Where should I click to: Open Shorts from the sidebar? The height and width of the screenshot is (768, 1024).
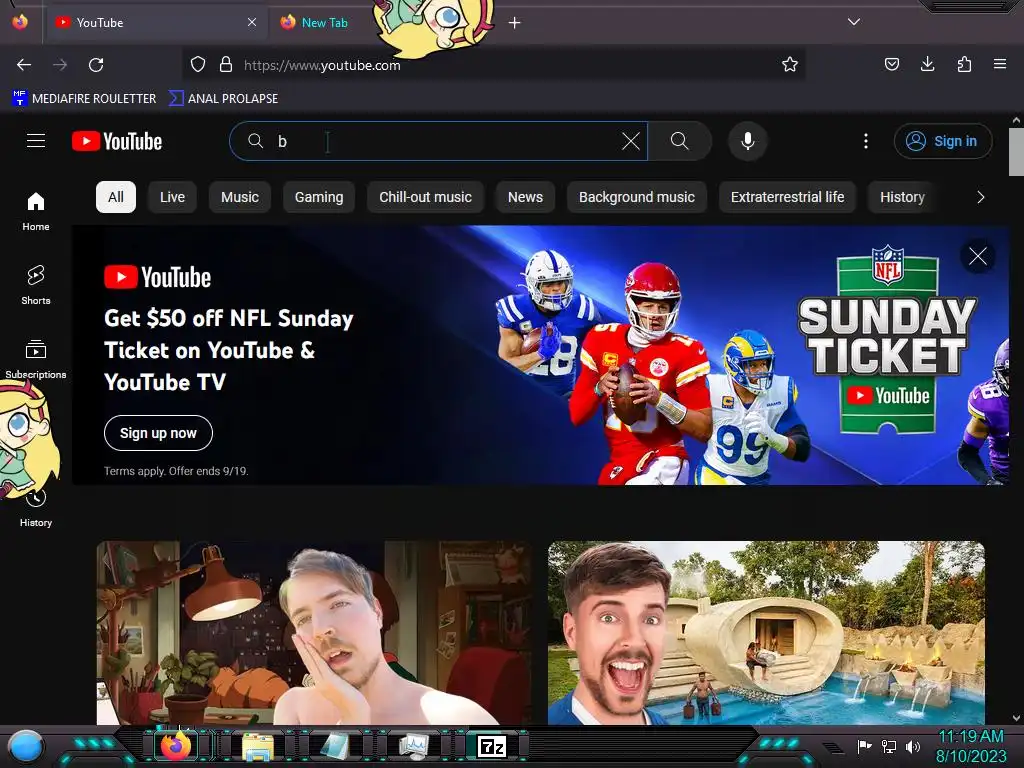pyautogui.click(x=36, y=285)
